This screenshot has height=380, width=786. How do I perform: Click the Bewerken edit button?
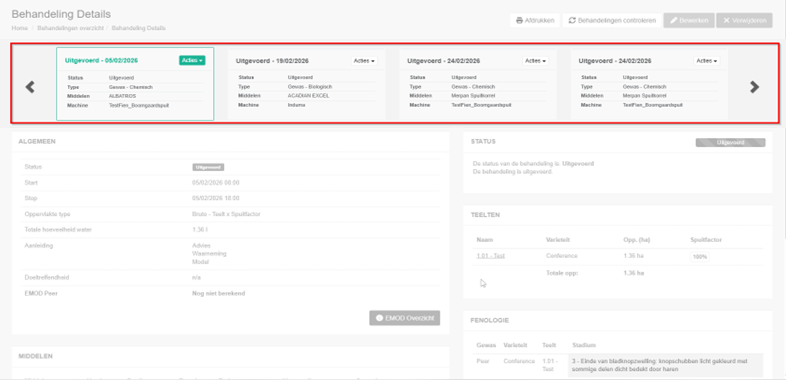click(x=689, y=21)
